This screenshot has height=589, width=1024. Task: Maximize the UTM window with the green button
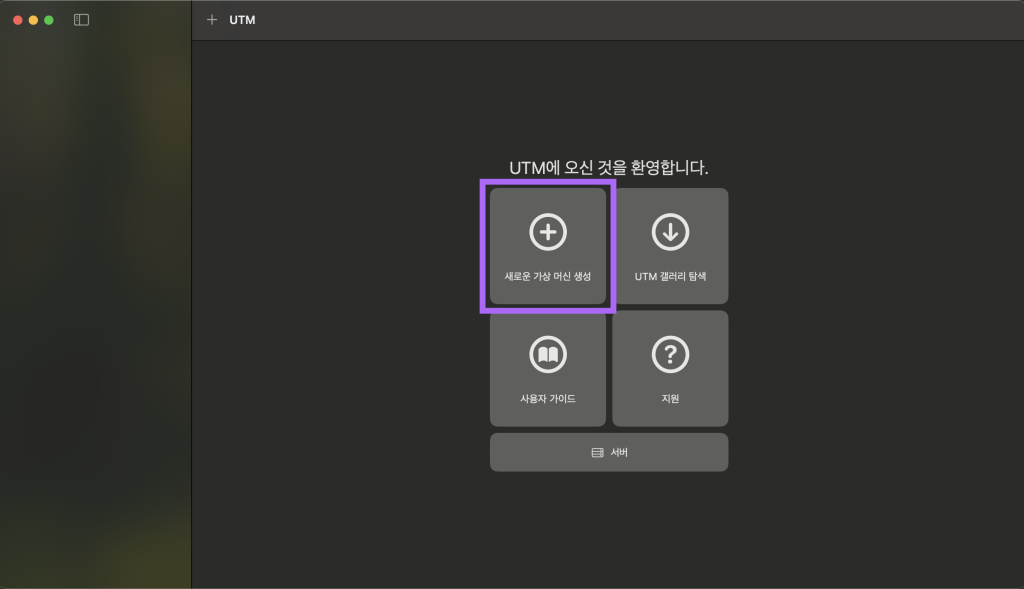tap(49, 20)
